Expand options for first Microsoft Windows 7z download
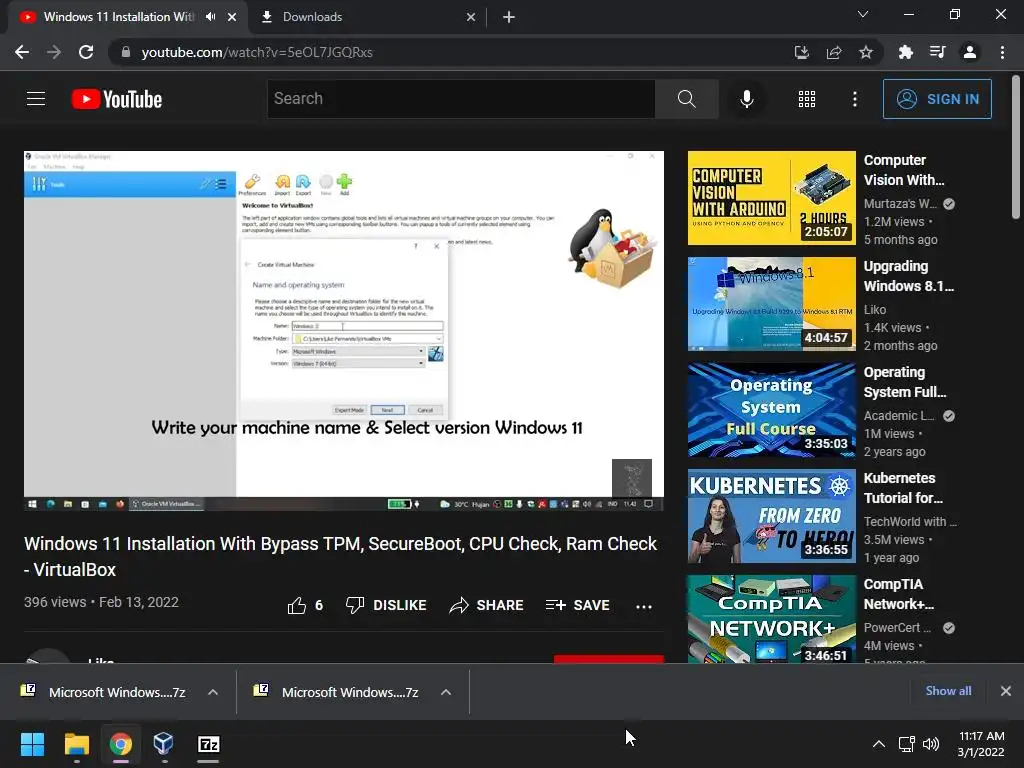The width and height of the screenshot is (1024, 768). point(213,692)
